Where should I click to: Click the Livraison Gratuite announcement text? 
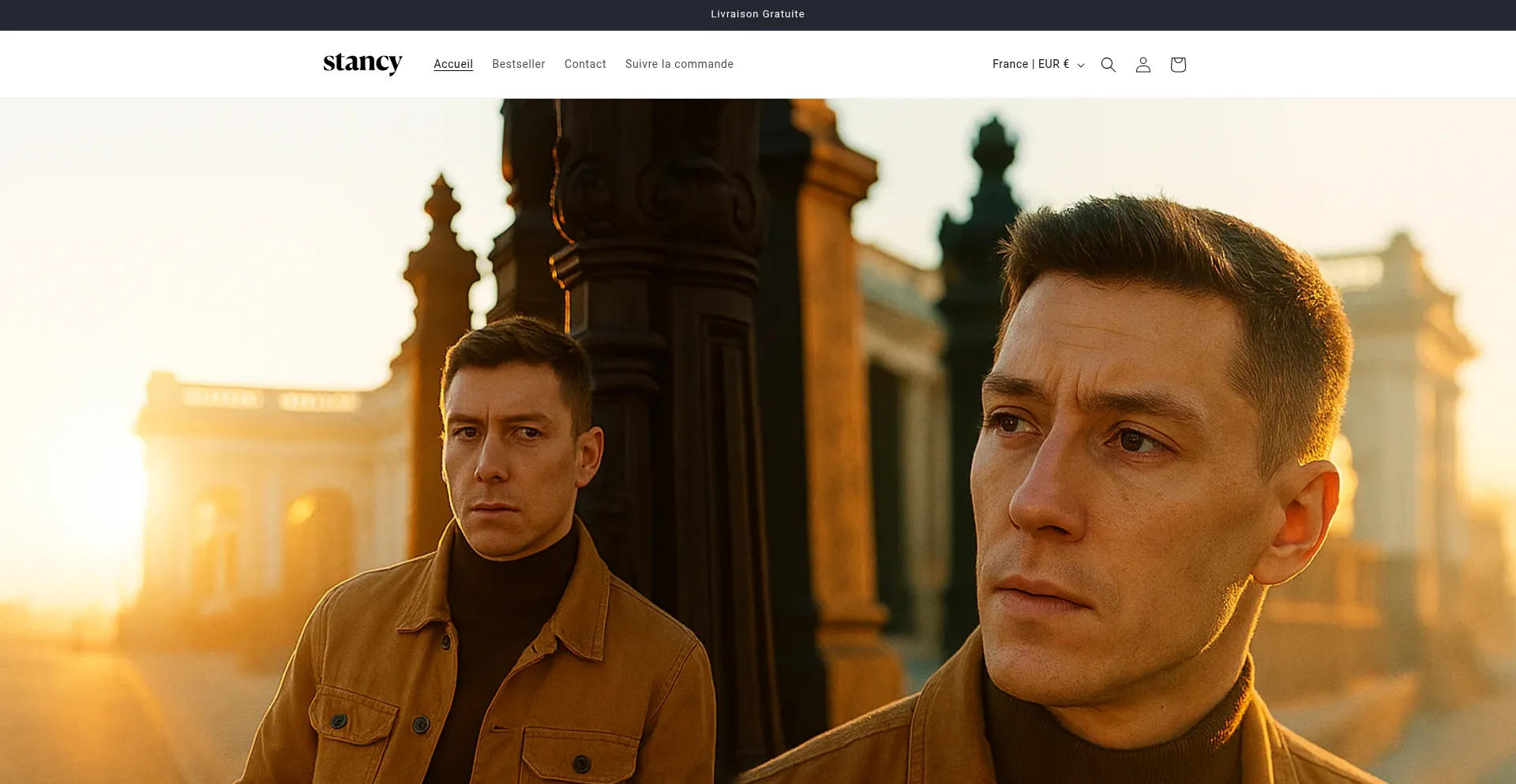[x=757, y=14]
